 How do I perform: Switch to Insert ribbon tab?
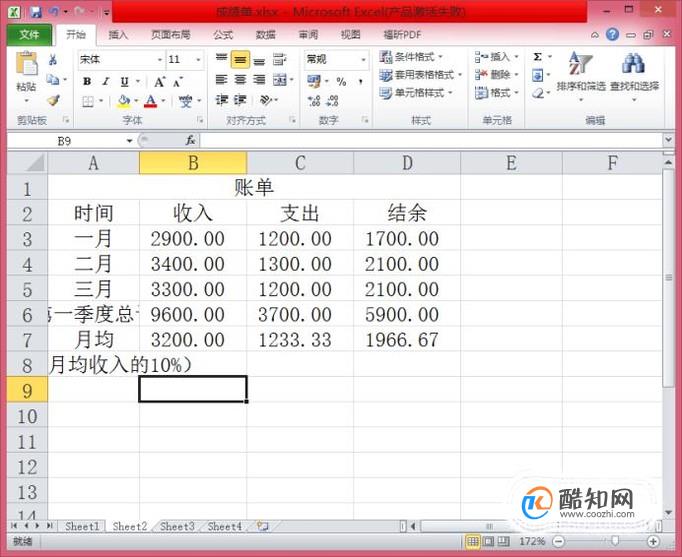click(118, 35)
